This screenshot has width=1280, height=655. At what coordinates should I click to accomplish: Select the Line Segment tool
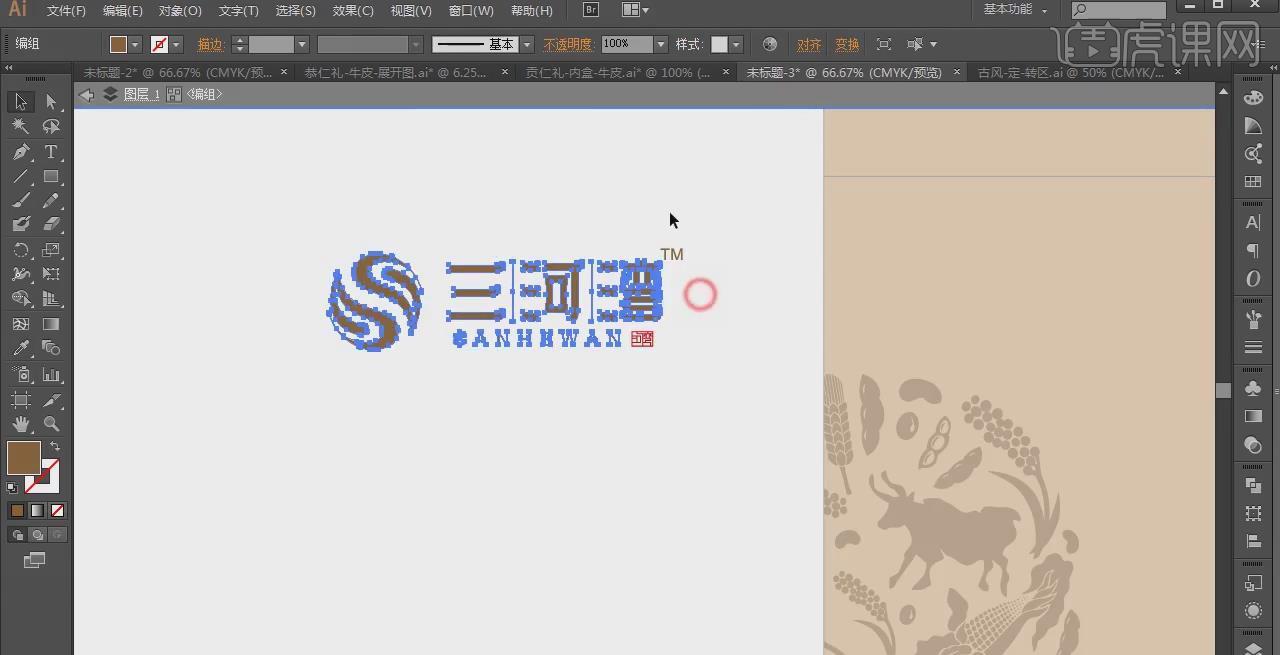pos(21,176)
